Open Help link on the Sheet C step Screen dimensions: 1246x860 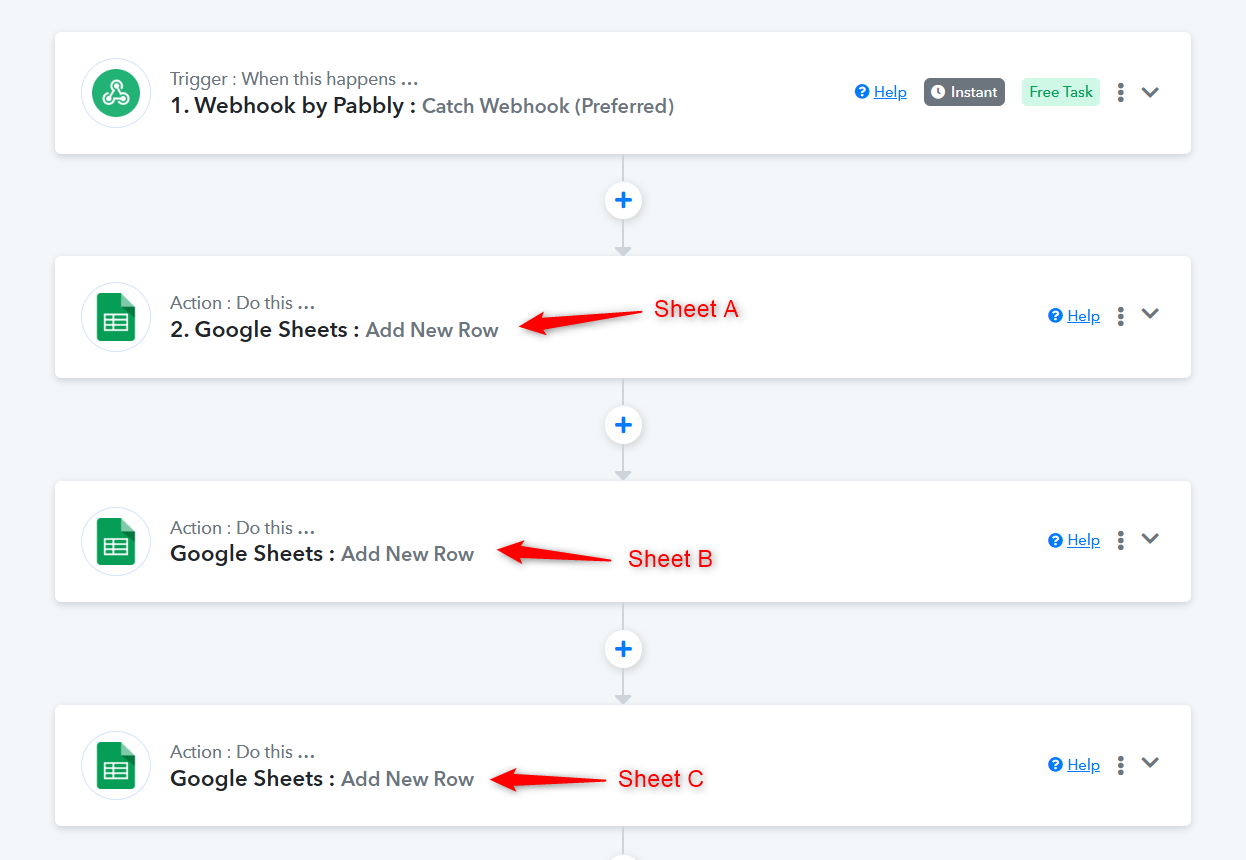click(1074, 765)
